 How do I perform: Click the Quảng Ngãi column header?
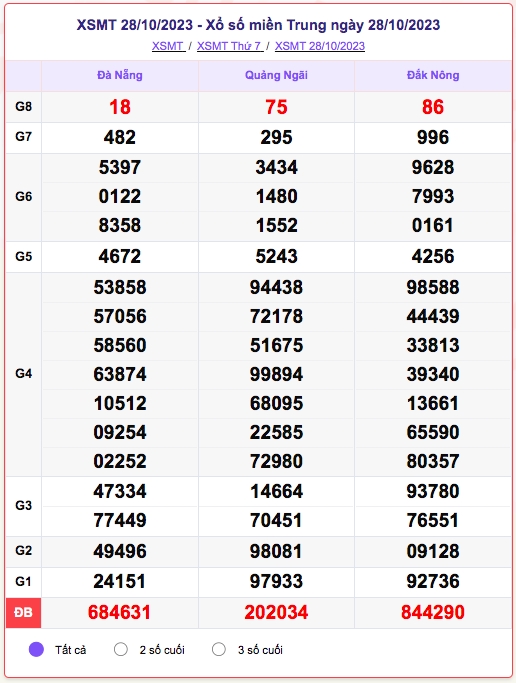[276, 75]
